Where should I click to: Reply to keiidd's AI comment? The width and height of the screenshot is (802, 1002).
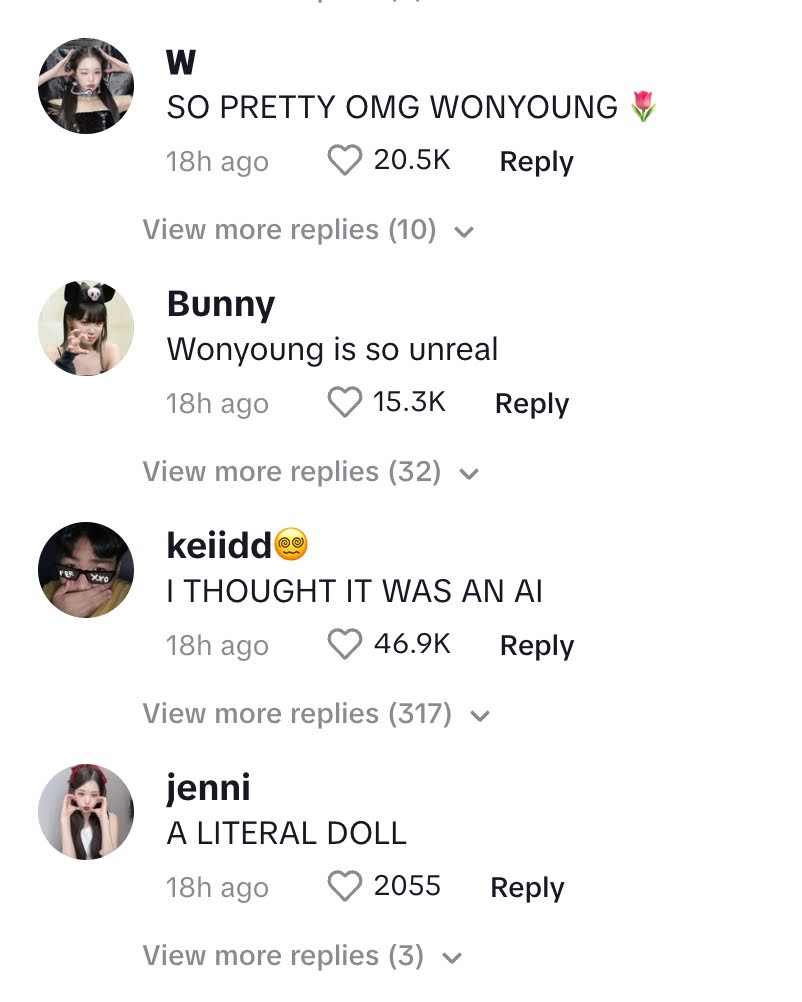pos(537,645)
